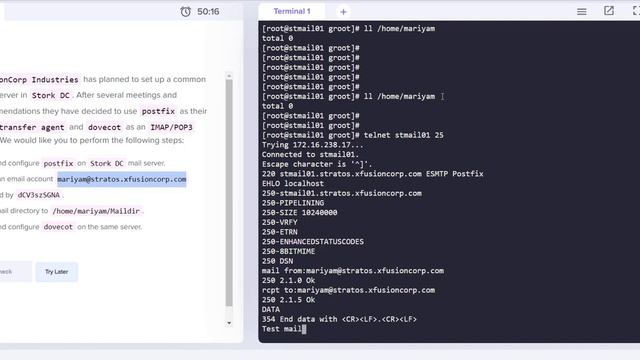Image resolution: width=640 pixels, height=360 pixels.
Task: Click the 'Trying 172.16.238.17...' line
Action: coord(312,145)
